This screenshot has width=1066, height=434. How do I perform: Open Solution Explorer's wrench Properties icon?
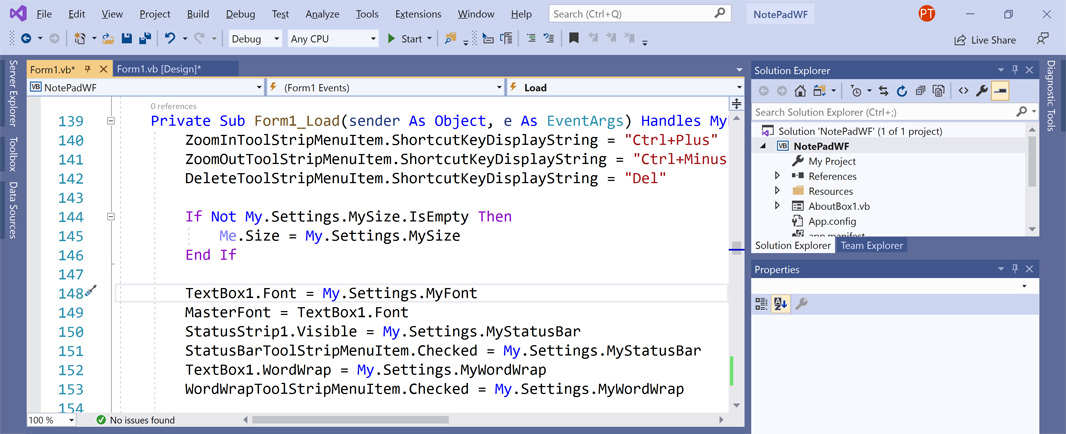tap(982, 91)
